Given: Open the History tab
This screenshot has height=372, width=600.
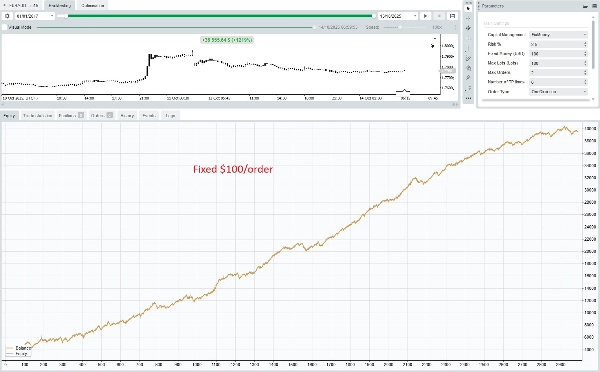Looking at the screenshot, I should coord(127,115).
